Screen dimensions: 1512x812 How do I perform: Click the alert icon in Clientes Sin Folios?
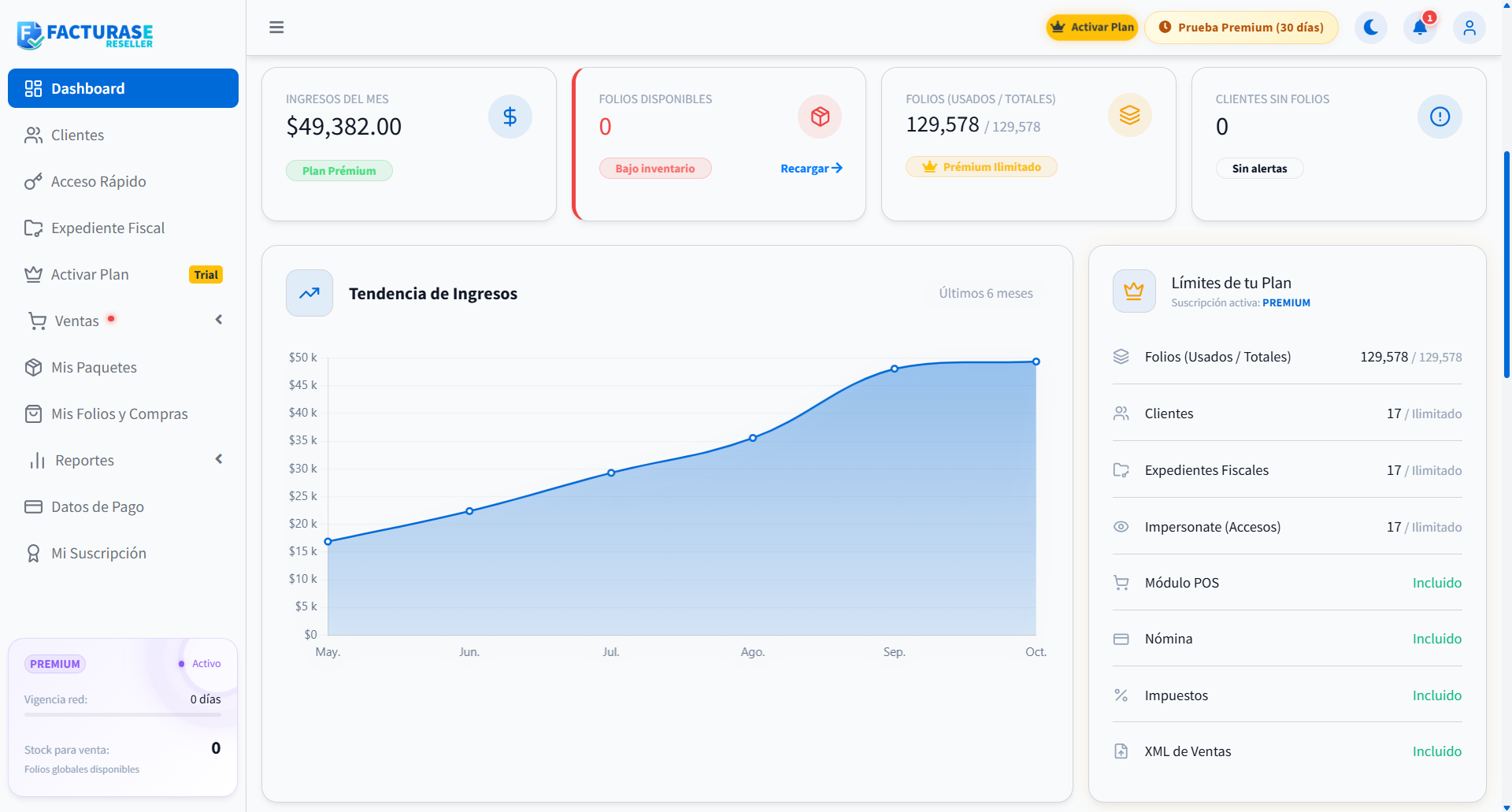[1440, 117]
